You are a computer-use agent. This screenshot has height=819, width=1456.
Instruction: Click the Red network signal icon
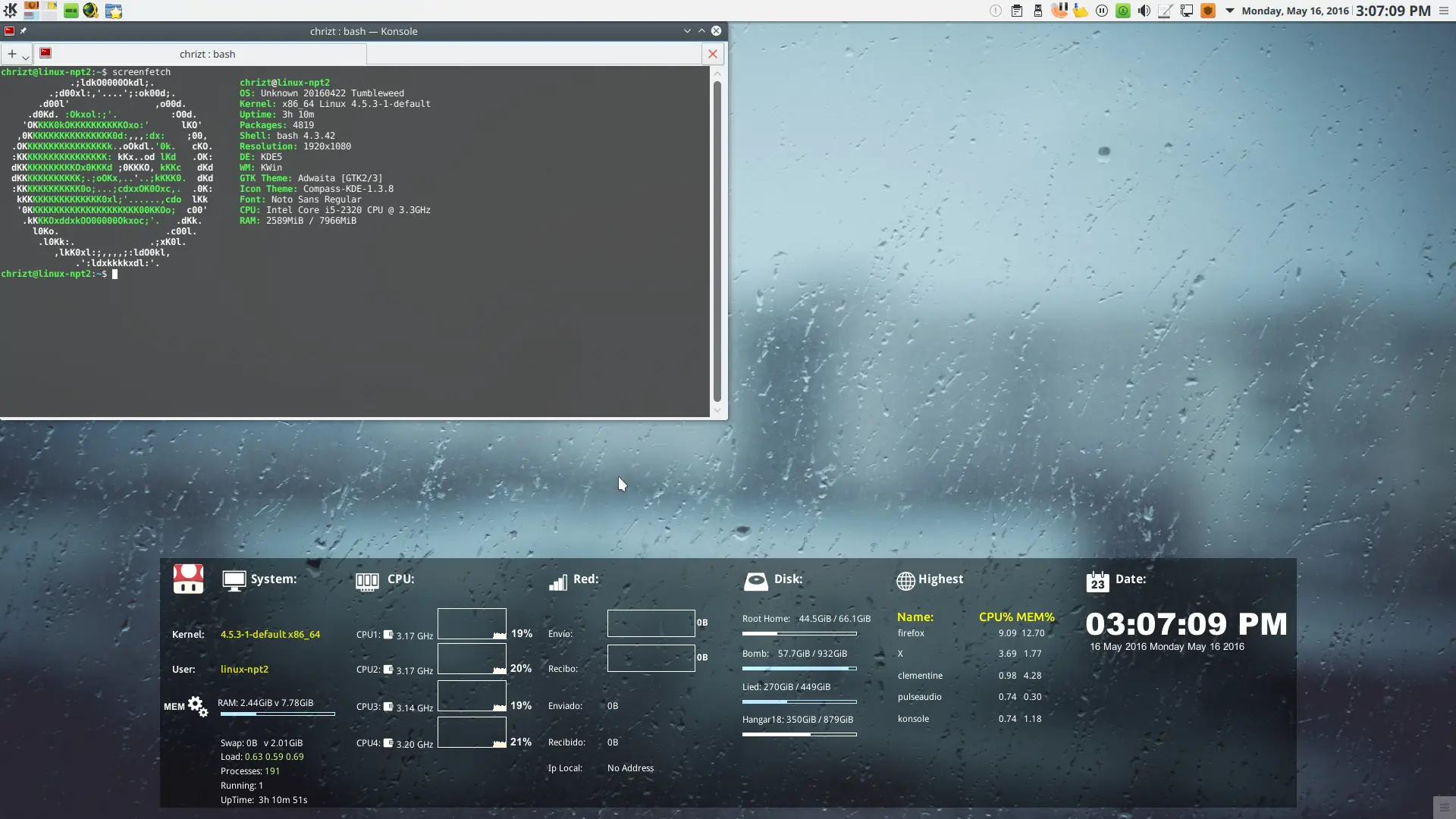[x=558, y=582]
